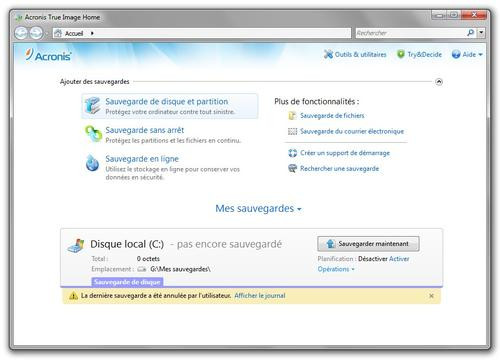Go forward with the right navigation arrow
The height and width of the screenshot is (361, 500).
pos(36,33)
